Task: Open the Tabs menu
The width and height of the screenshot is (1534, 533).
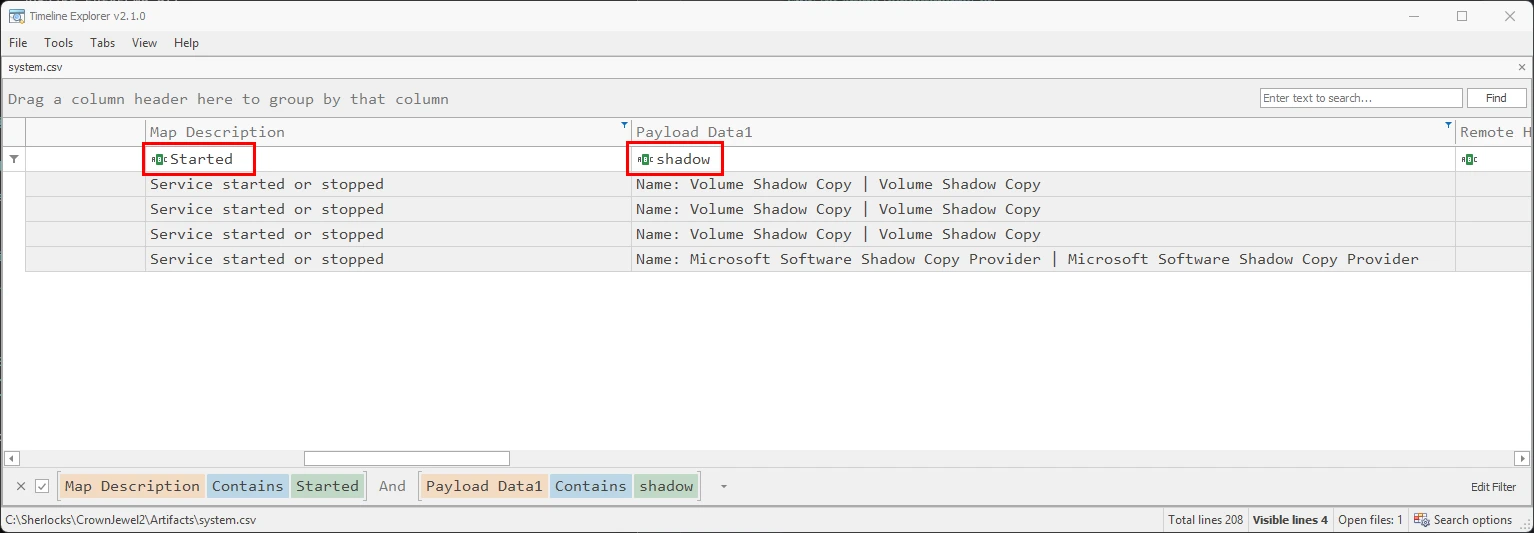Action: (x=102, y=43)
